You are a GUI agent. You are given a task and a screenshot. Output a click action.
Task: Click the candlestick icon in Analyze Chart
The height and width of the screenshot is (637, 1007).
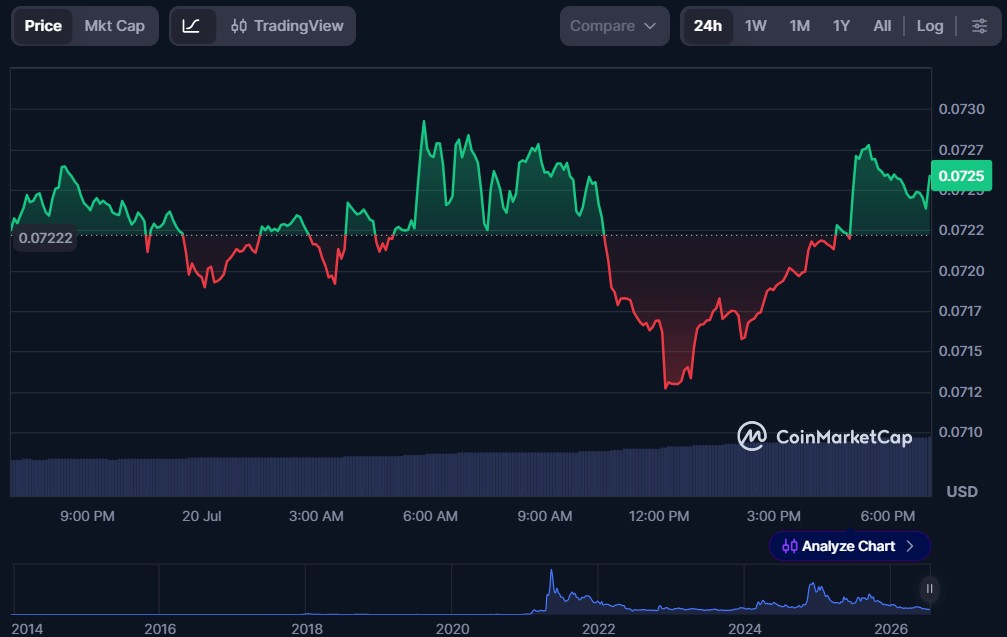(790, 546)
